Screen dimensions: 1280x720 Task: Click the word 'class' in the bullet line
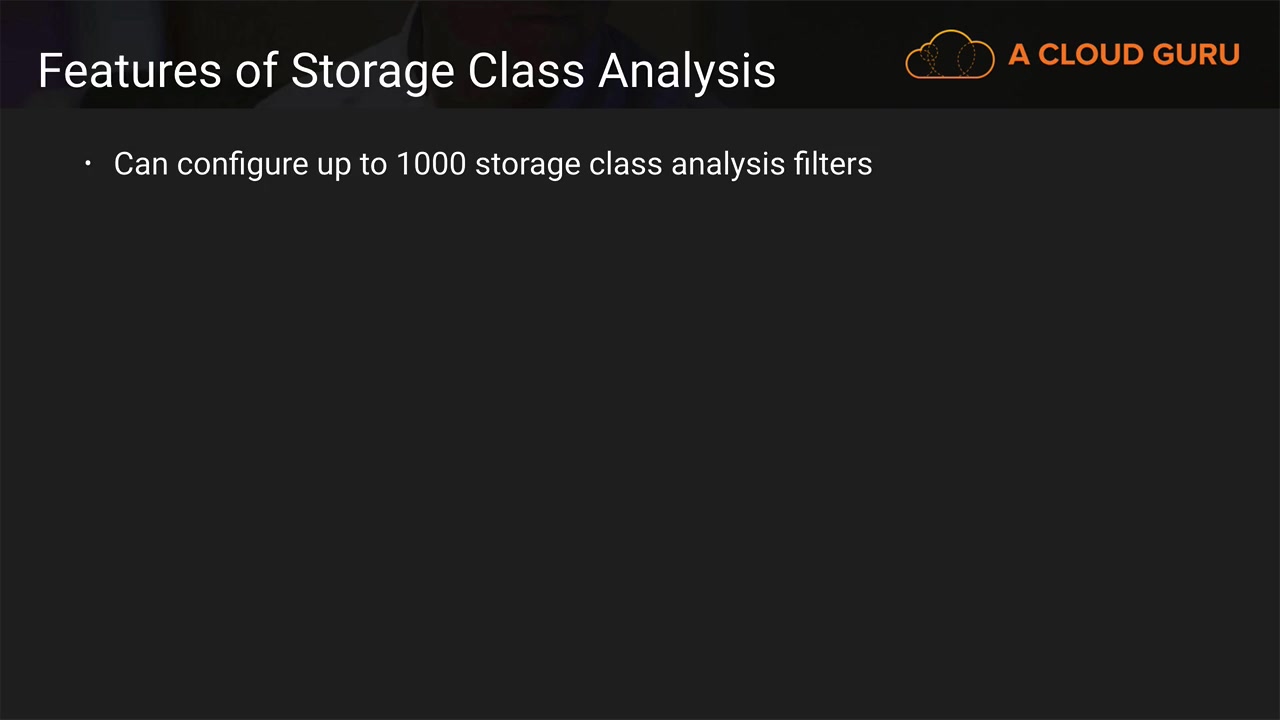tap(625, 163)
